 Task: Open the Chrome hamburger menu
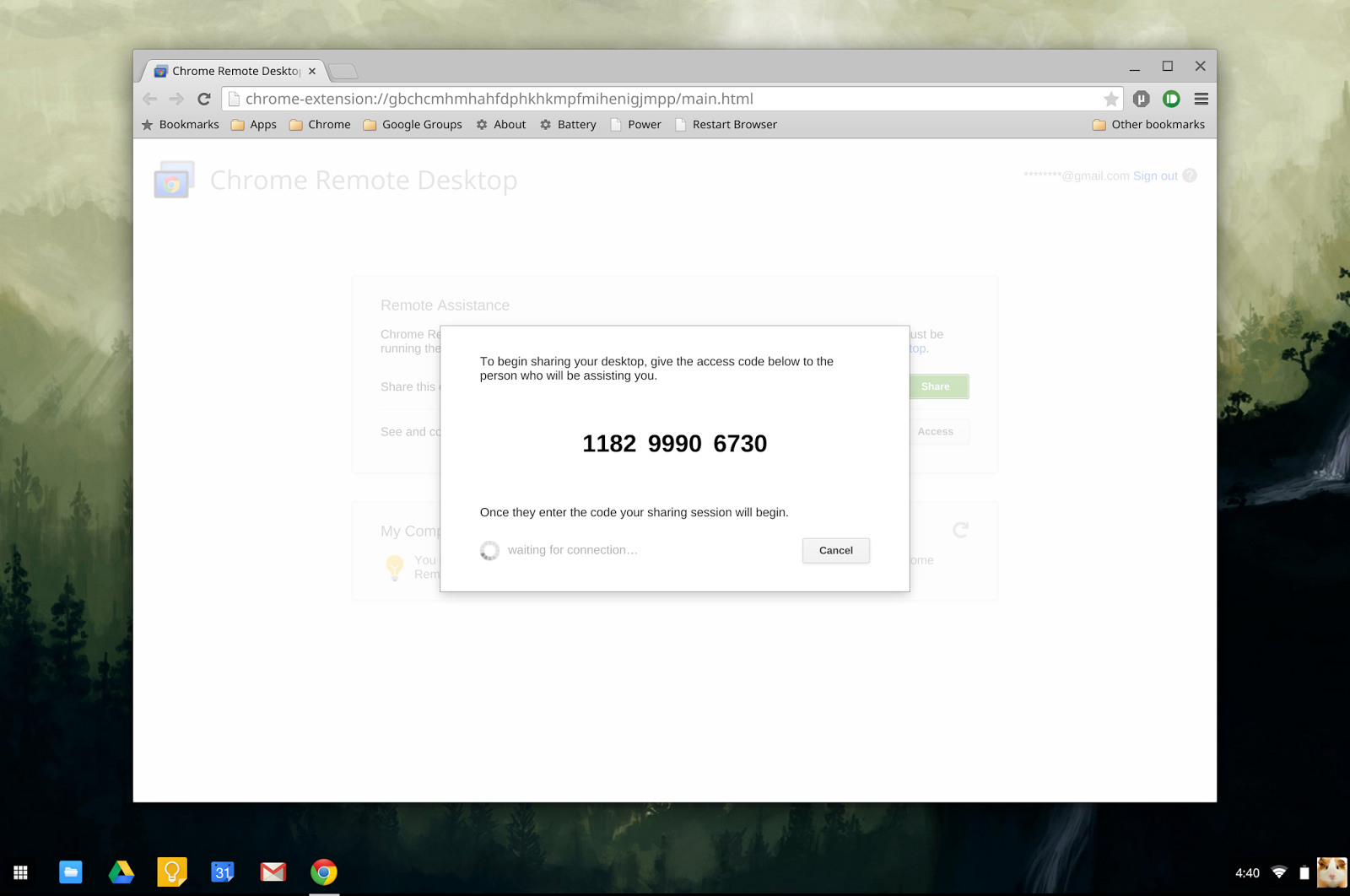(x=1201, y=99)
